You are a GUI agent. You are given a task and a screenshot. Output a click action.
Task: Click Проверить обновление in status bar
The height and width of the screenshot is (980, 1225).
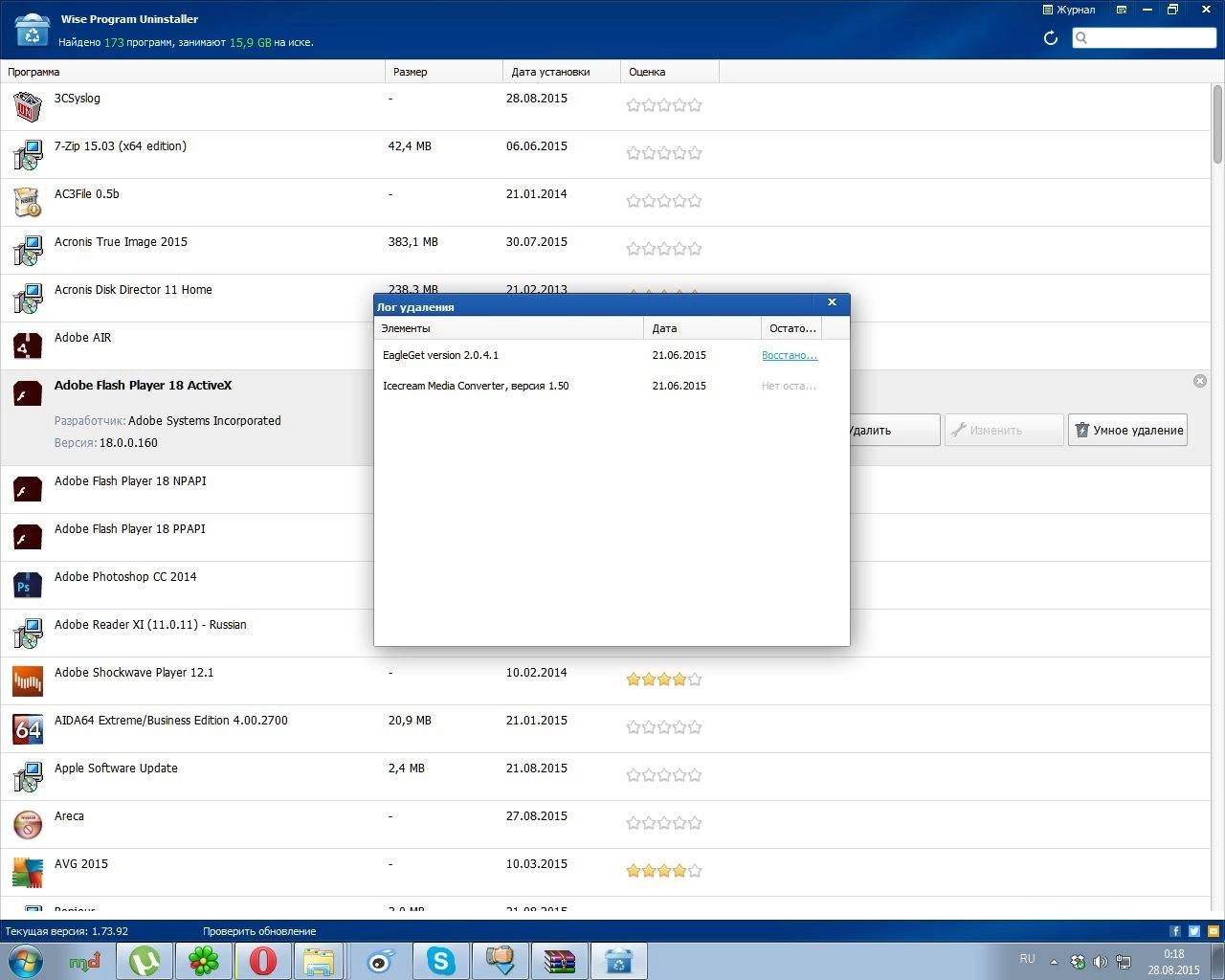point(259,931)
